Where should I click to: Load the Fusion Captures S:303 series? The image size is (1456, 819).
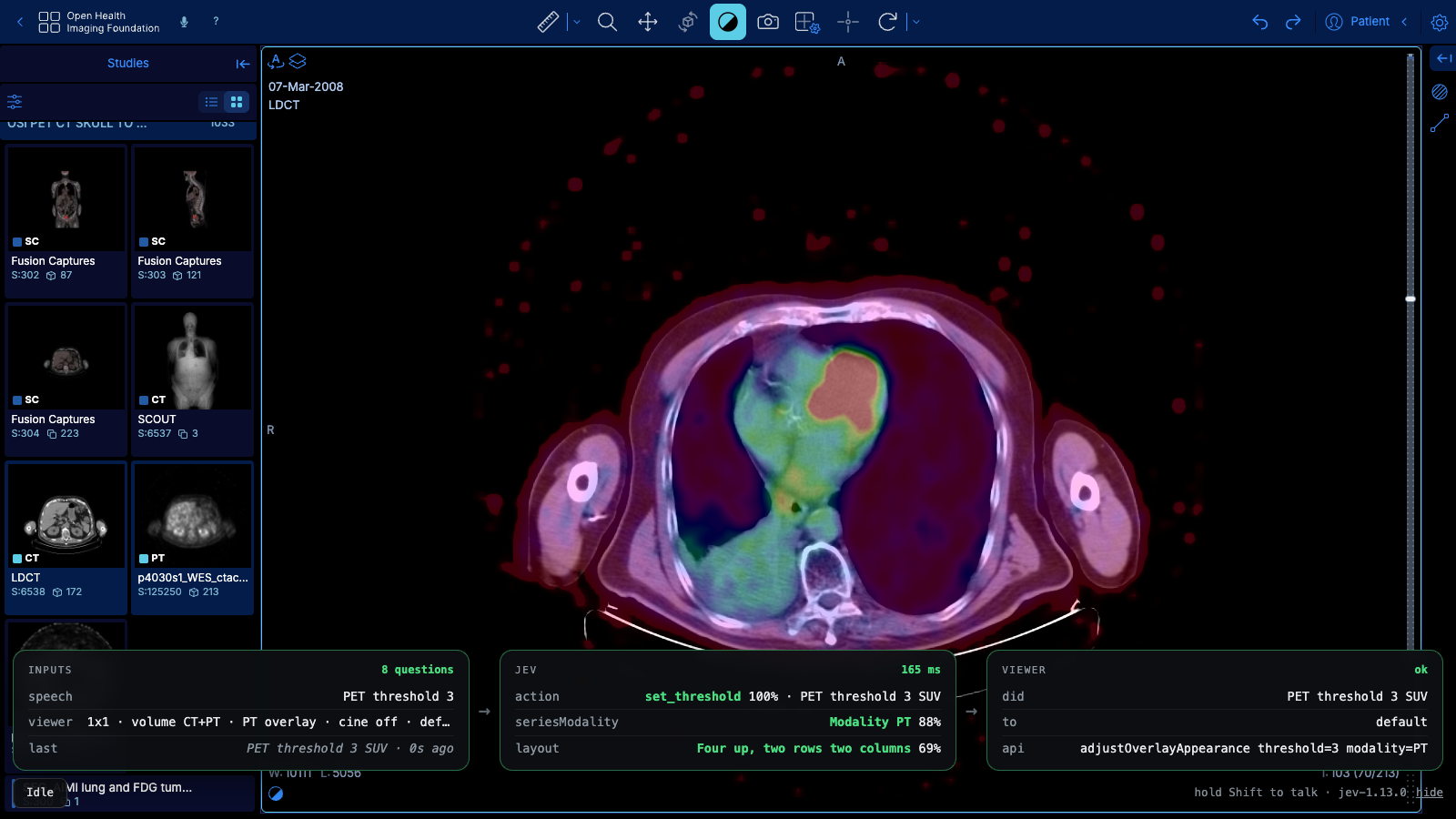pyautogui.click(x=192, y=221)
